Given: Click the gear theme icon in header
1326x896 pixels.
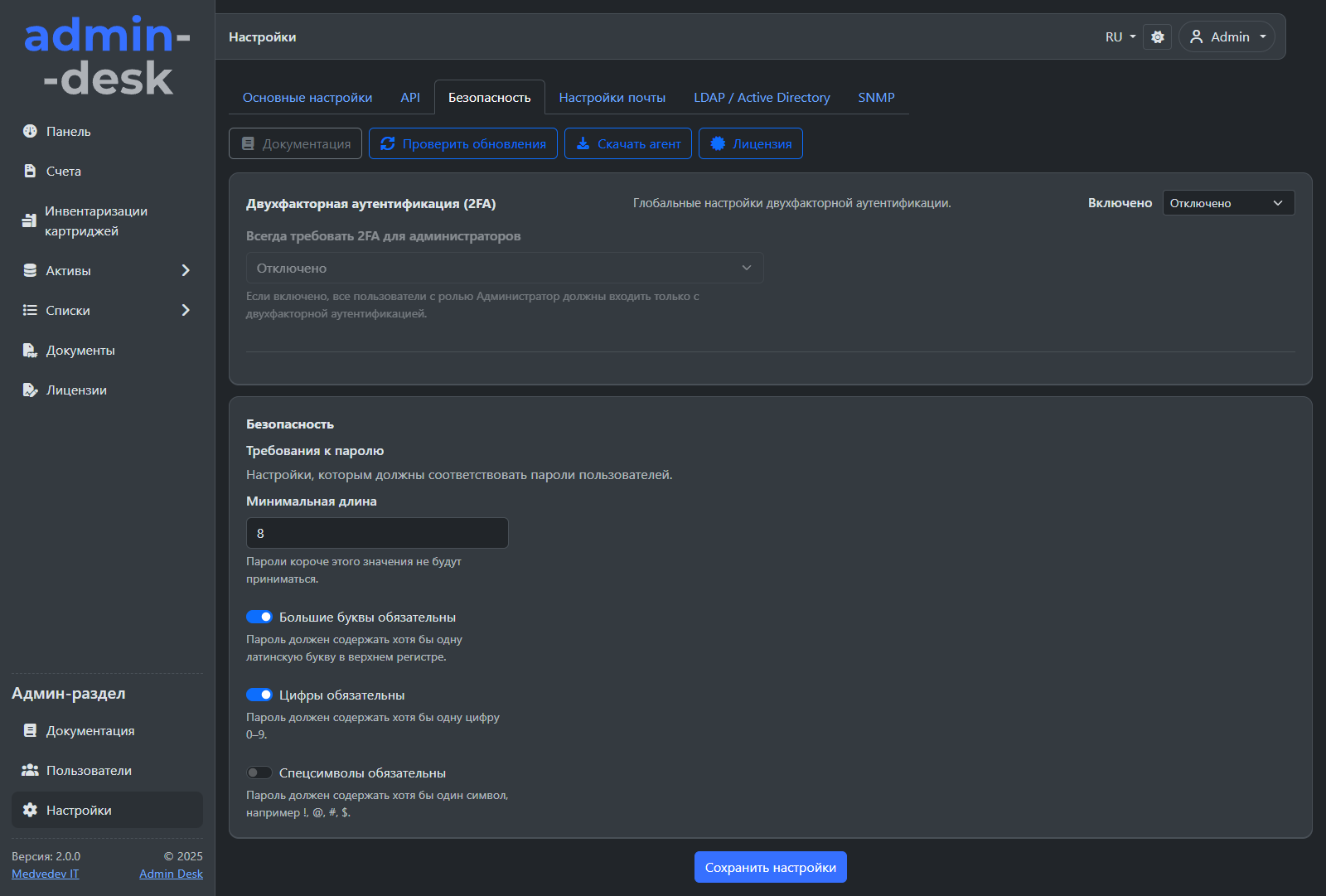Looking at the screenshot, I should (1158, 36).
